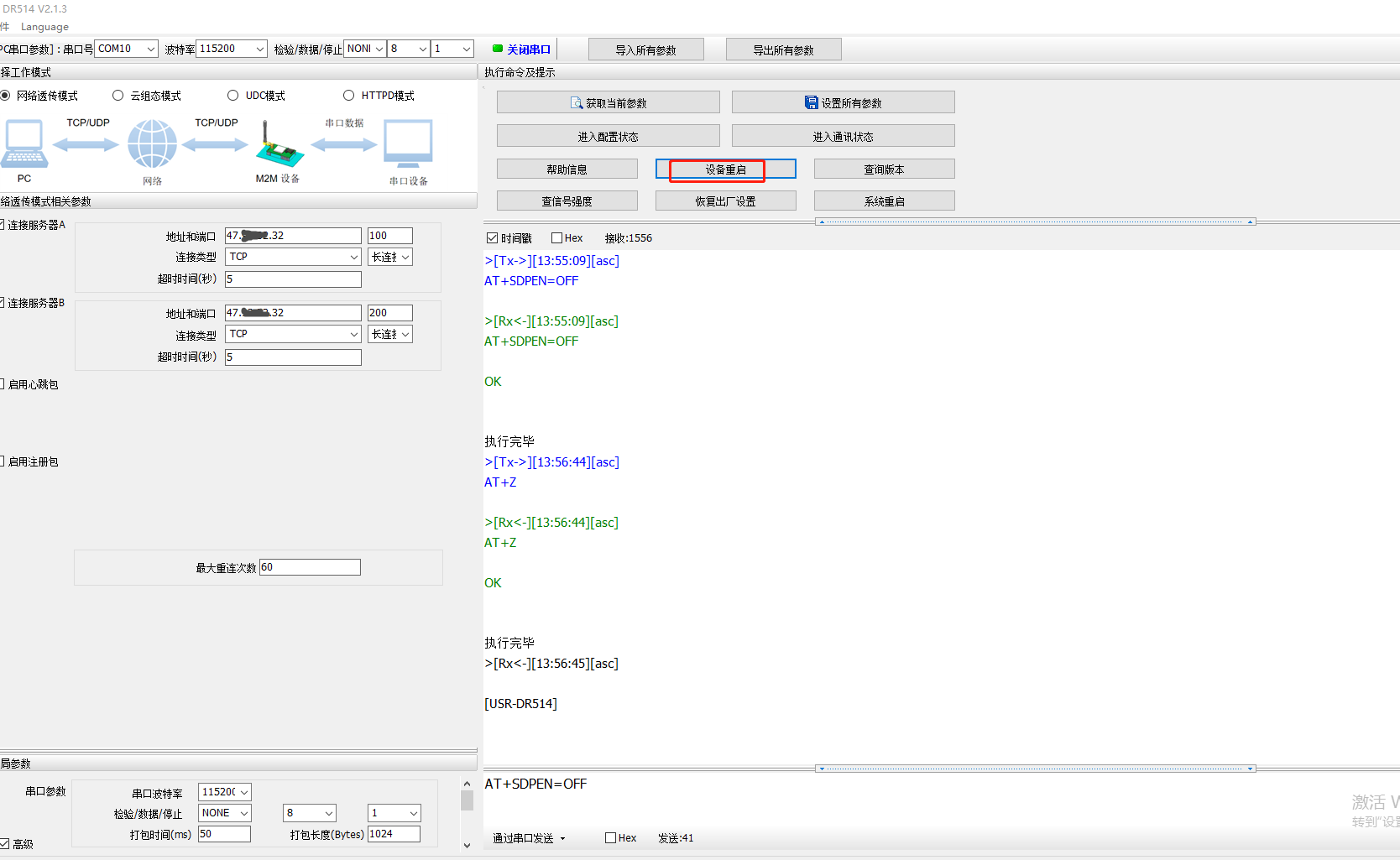The image size is (1400, 860).
Task: Open the COM10 serial port dropdown
Action: (x=126, y=49)
